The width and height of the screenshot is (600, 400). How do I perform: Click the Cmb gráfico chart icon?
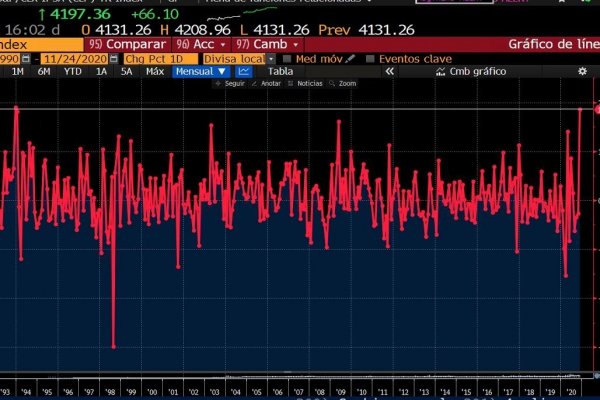[x=440, y=72]
